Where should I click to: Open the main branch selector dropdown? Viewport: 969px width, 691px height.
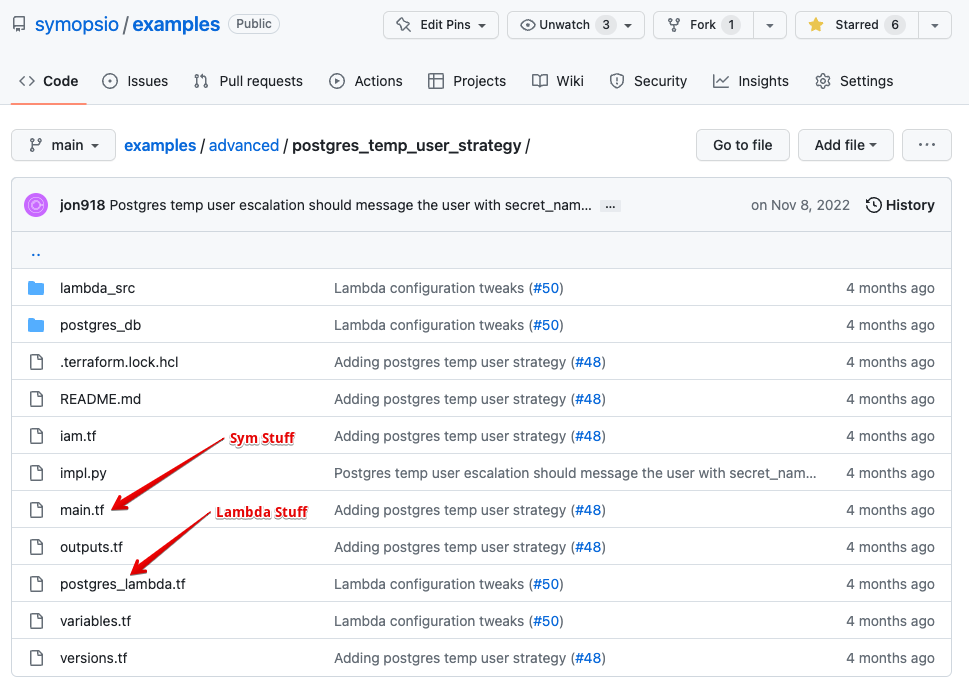coord(64,145)
